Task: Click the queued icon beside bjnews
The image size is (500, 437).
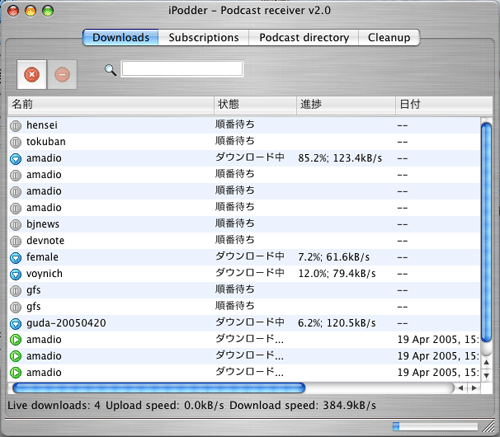Action: (15, 225)
